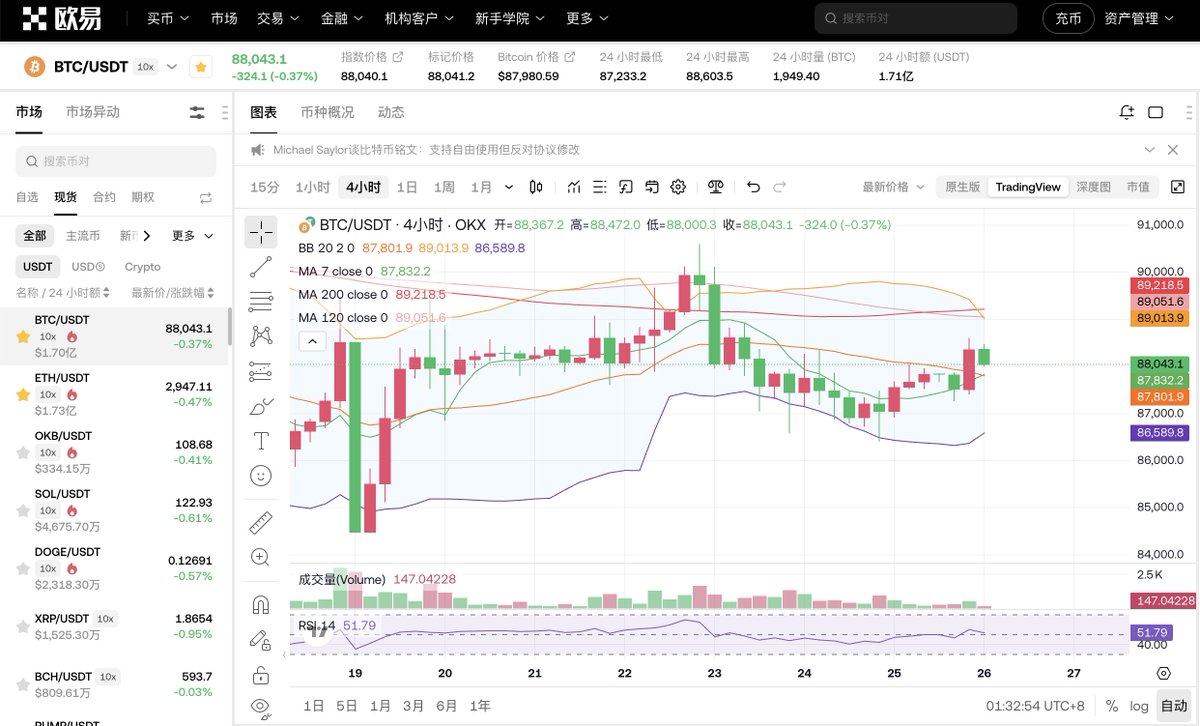1200x726 pixels.
Task: Toggle favorite star for OKB/USDT row
Action: 22,453
